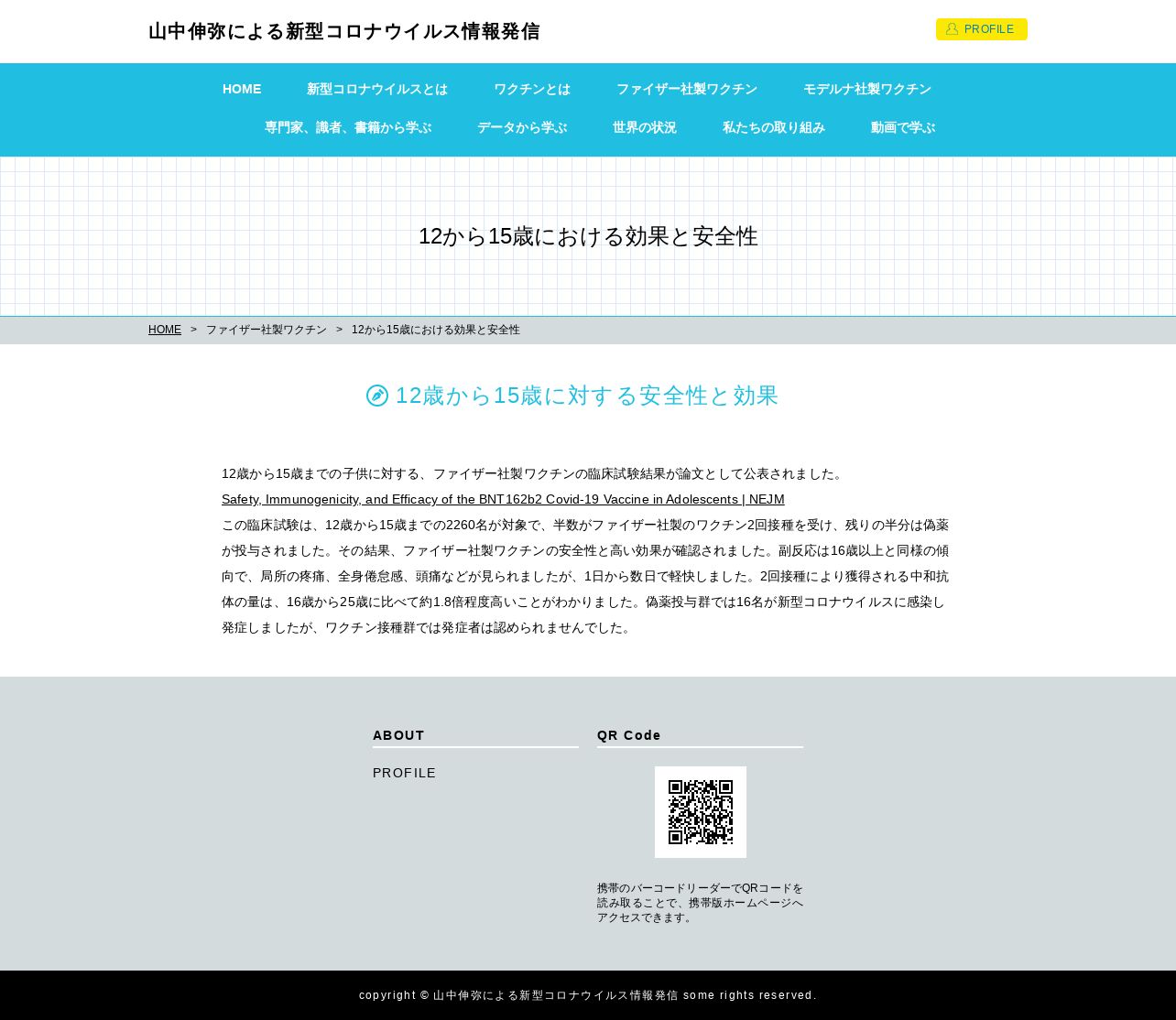Click the copyright text in footer
The image size is (1176, 1020).
click(x=588, y=995)
